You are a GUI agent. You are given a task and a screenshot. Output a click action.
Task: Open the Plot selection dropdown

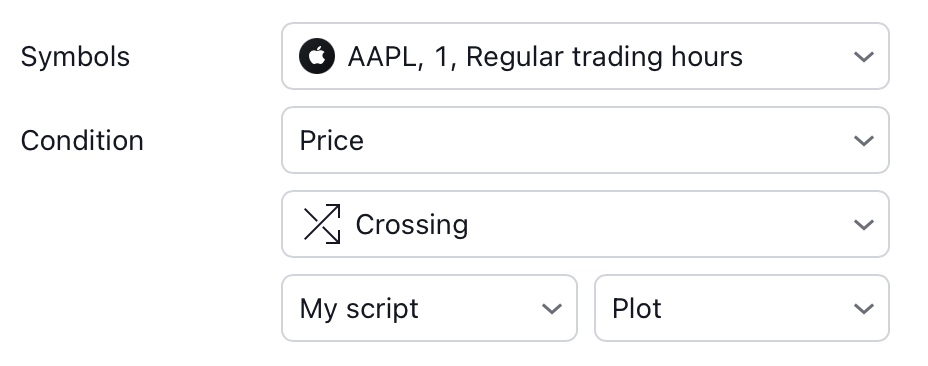742,308
